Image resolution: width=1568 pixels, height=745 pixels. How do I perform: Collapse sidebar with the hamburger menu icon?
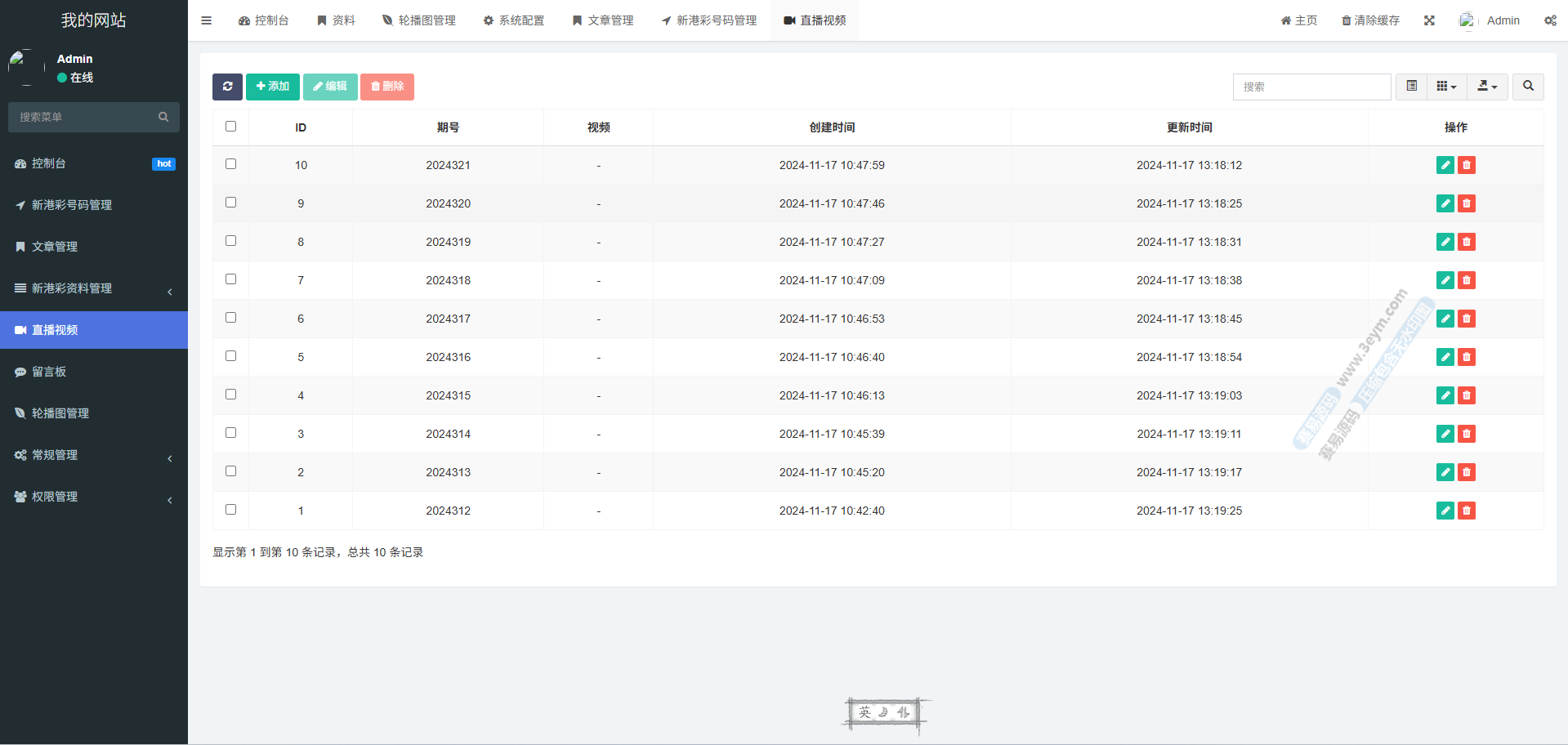click(x=206, y=20)
